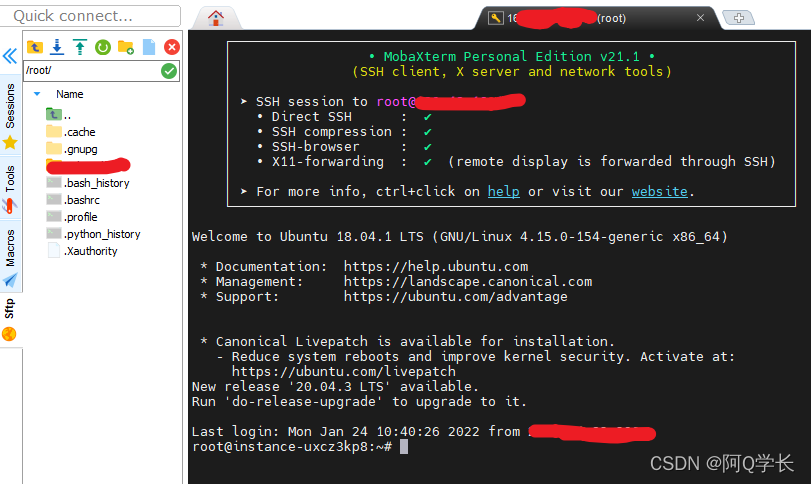Click the https://landscape.canonical.com URL
Image resolution: width=811 pixels, height=484 pixels.
(x=468, y=281)
